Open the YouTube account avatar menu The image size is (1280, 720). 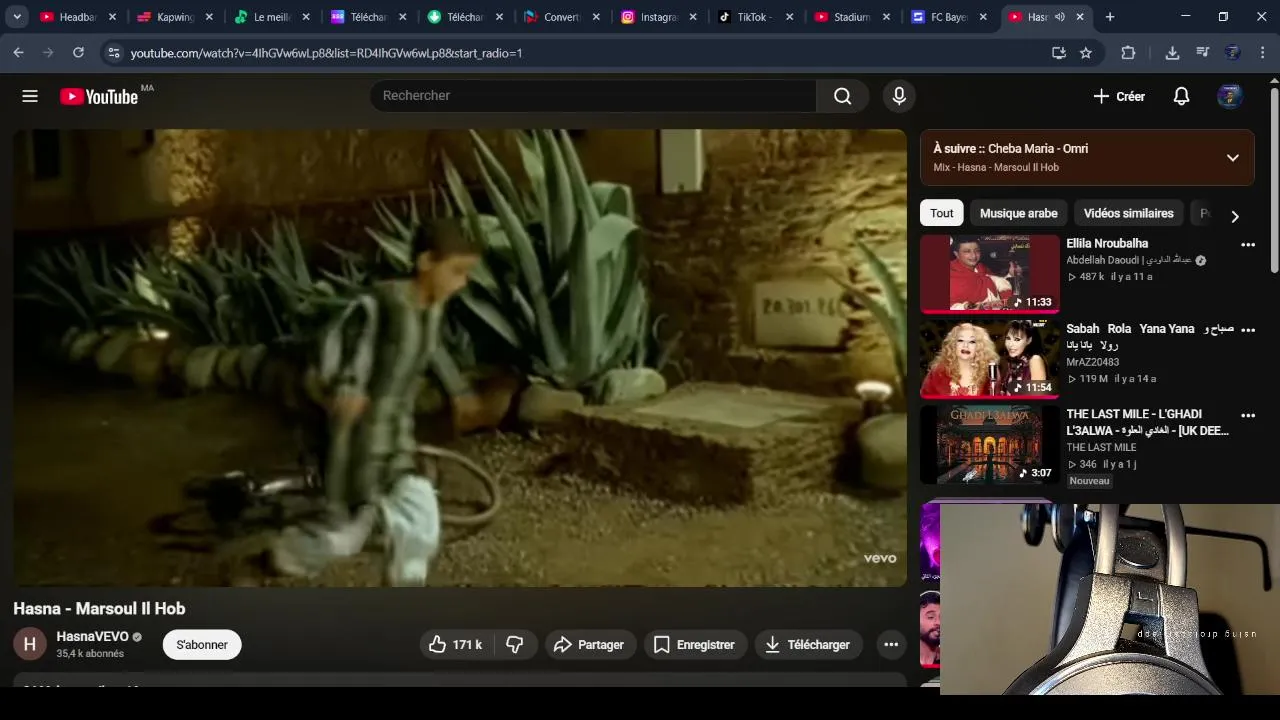(1230, 96)
